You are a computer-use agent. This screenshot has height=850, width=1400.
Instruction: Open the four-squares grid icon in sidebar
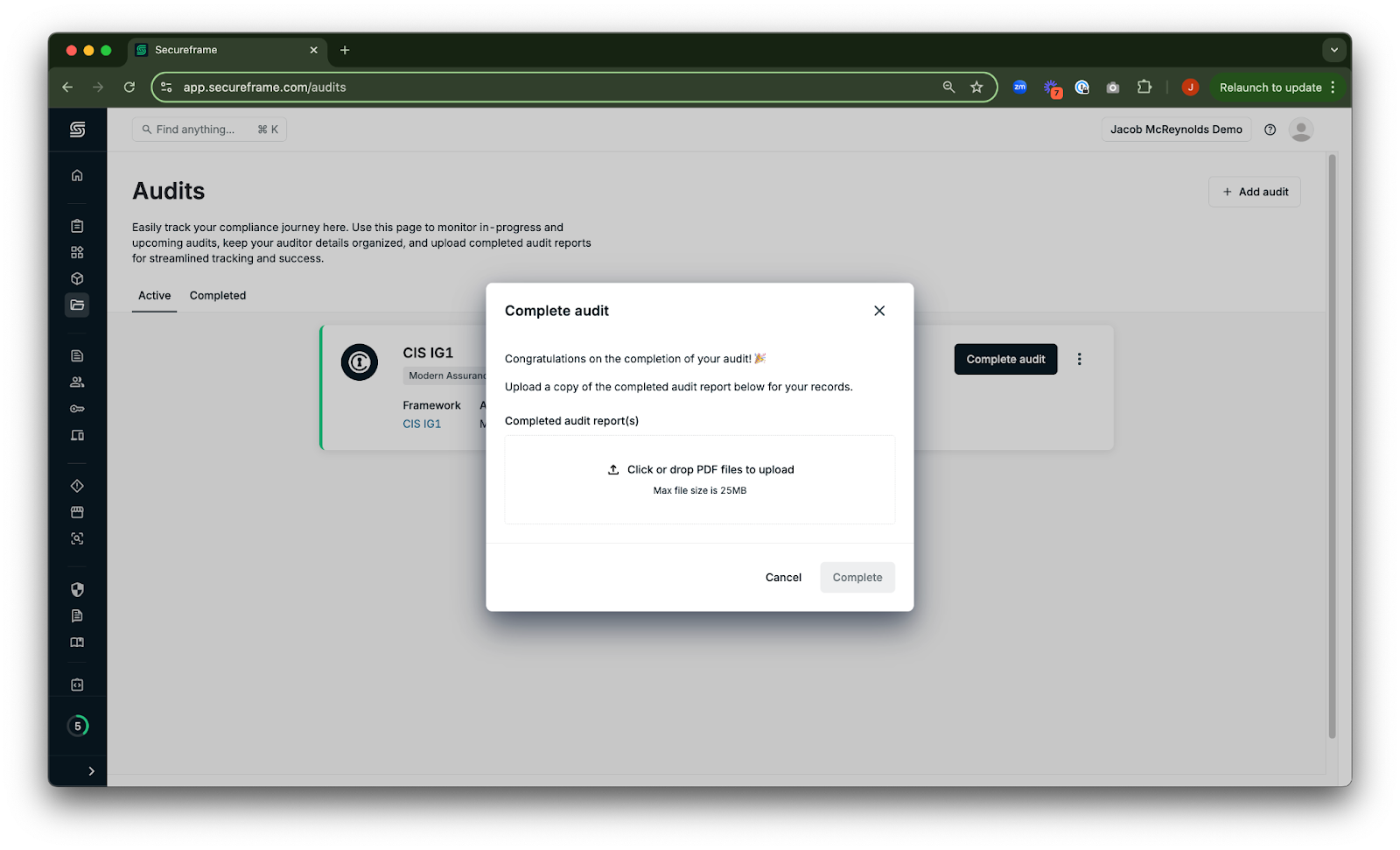(77, 252)
